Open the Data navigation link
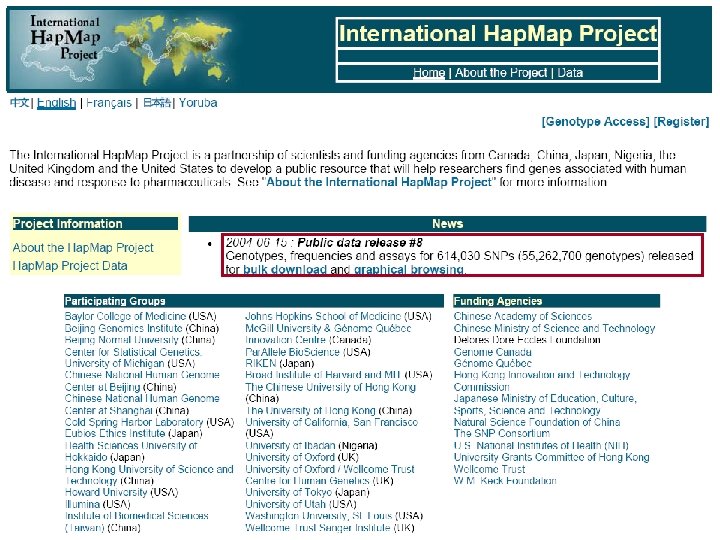 570,73
